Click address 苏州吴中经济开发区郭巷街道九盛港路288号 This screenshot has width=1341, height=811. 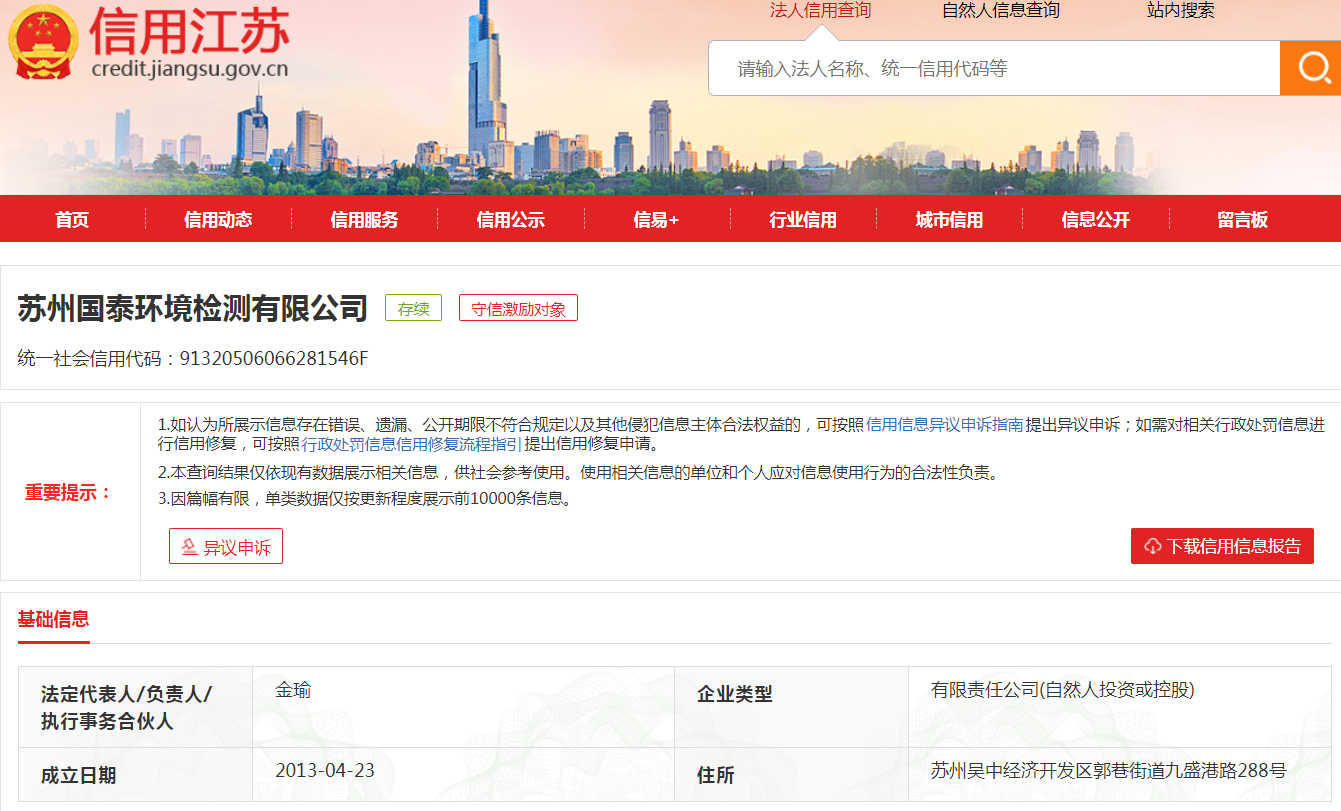pyautogui.click(x=1108, y=771)
